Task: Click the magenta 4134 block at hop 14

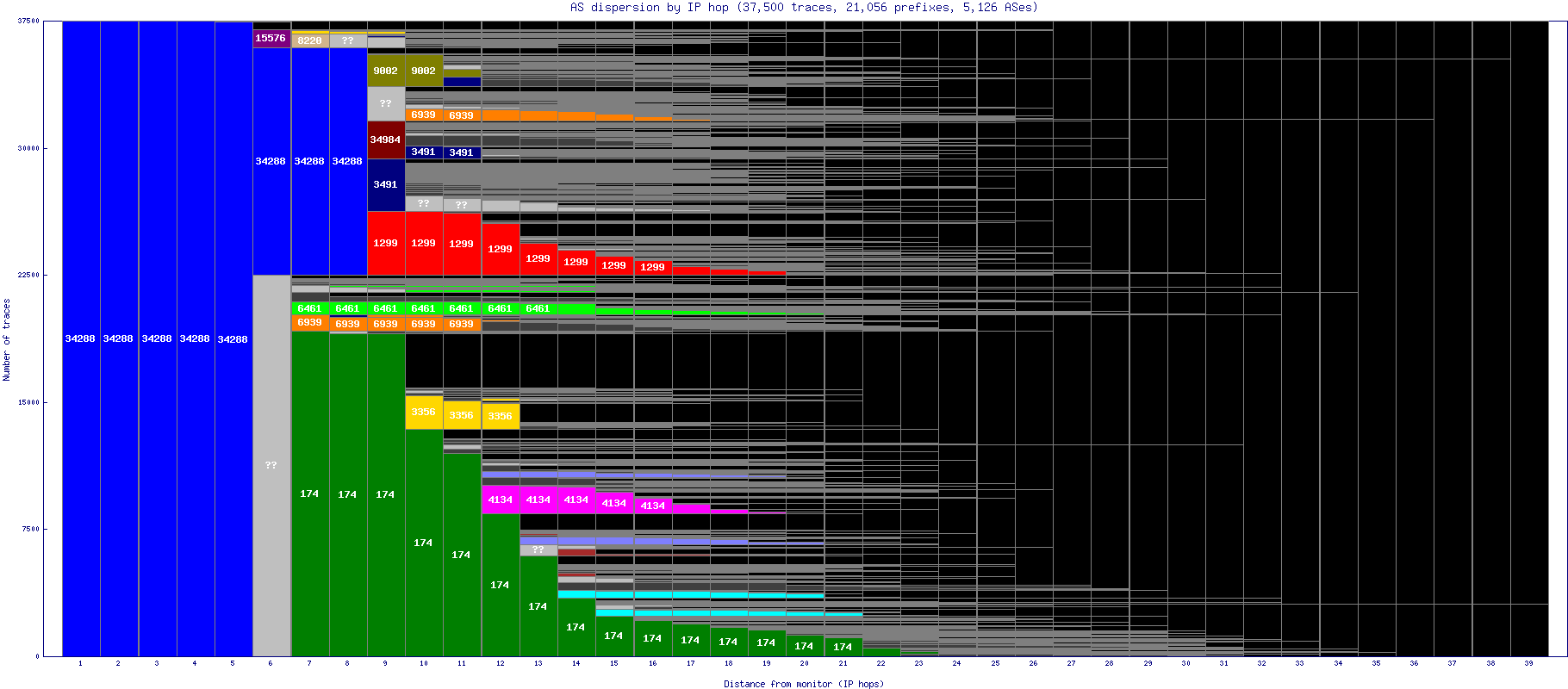Action: [576, 500]
